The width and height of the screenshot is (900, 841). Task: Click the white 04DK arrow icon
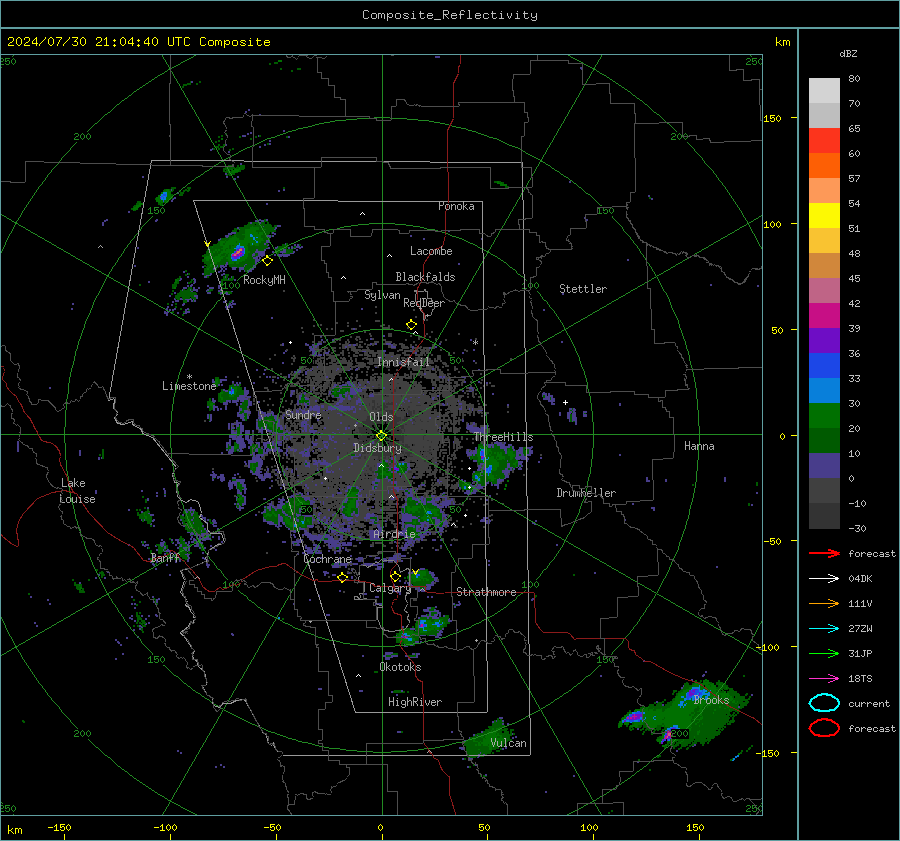824,579
